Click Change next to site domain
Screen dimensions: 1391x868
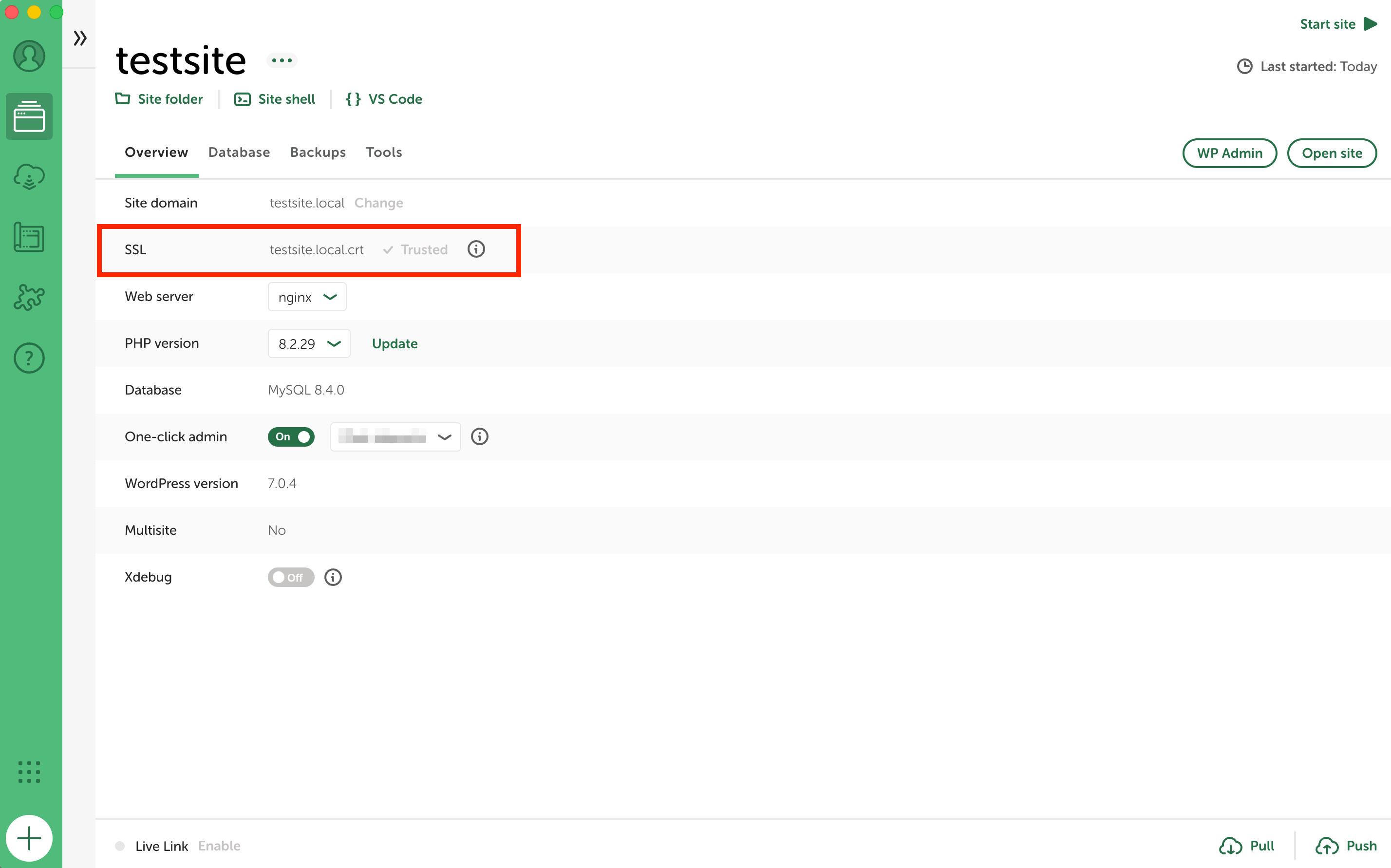point(379,203)
